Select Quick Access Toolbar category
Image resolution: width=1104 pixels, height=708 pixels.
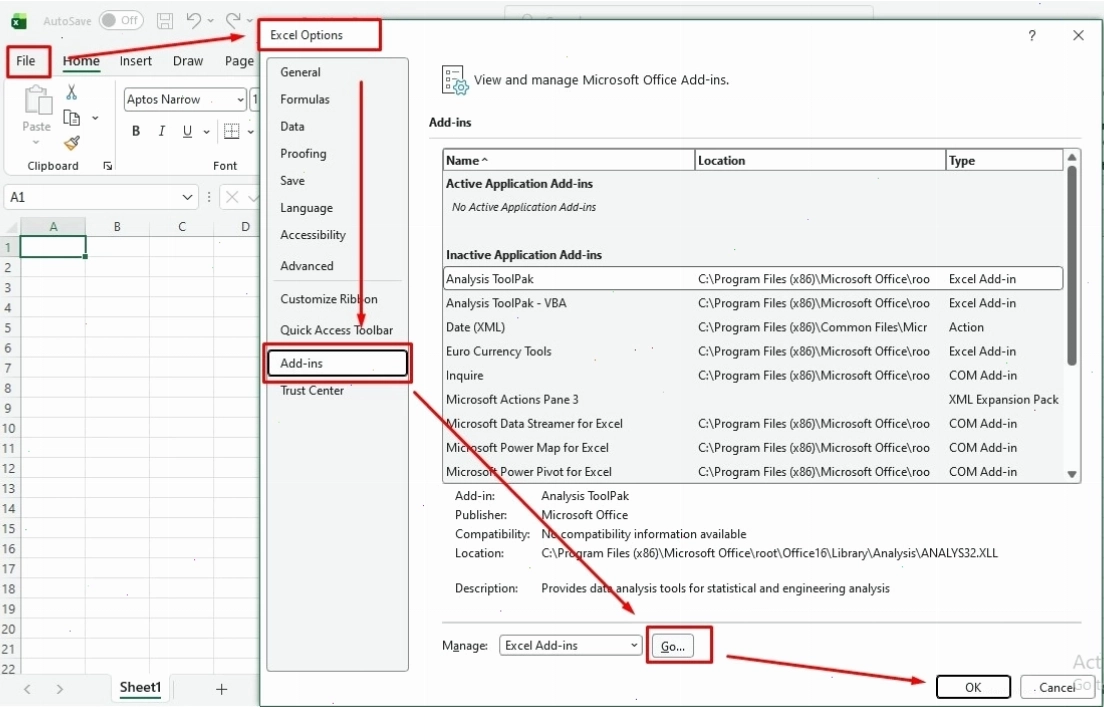pyautogui.click(x=337, y=330)
